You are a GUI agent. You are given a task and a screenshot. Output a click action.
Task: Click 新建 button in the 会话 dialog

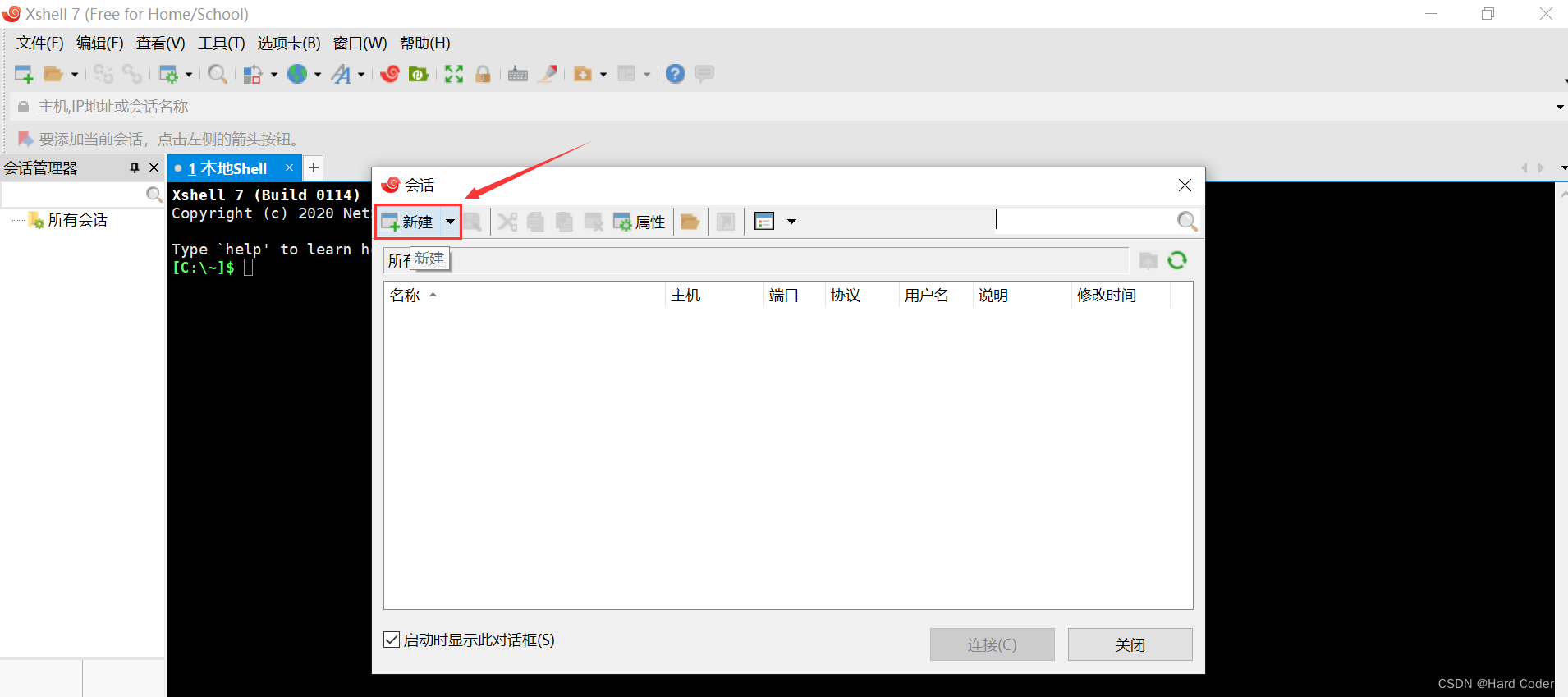(x=408, y=222)
